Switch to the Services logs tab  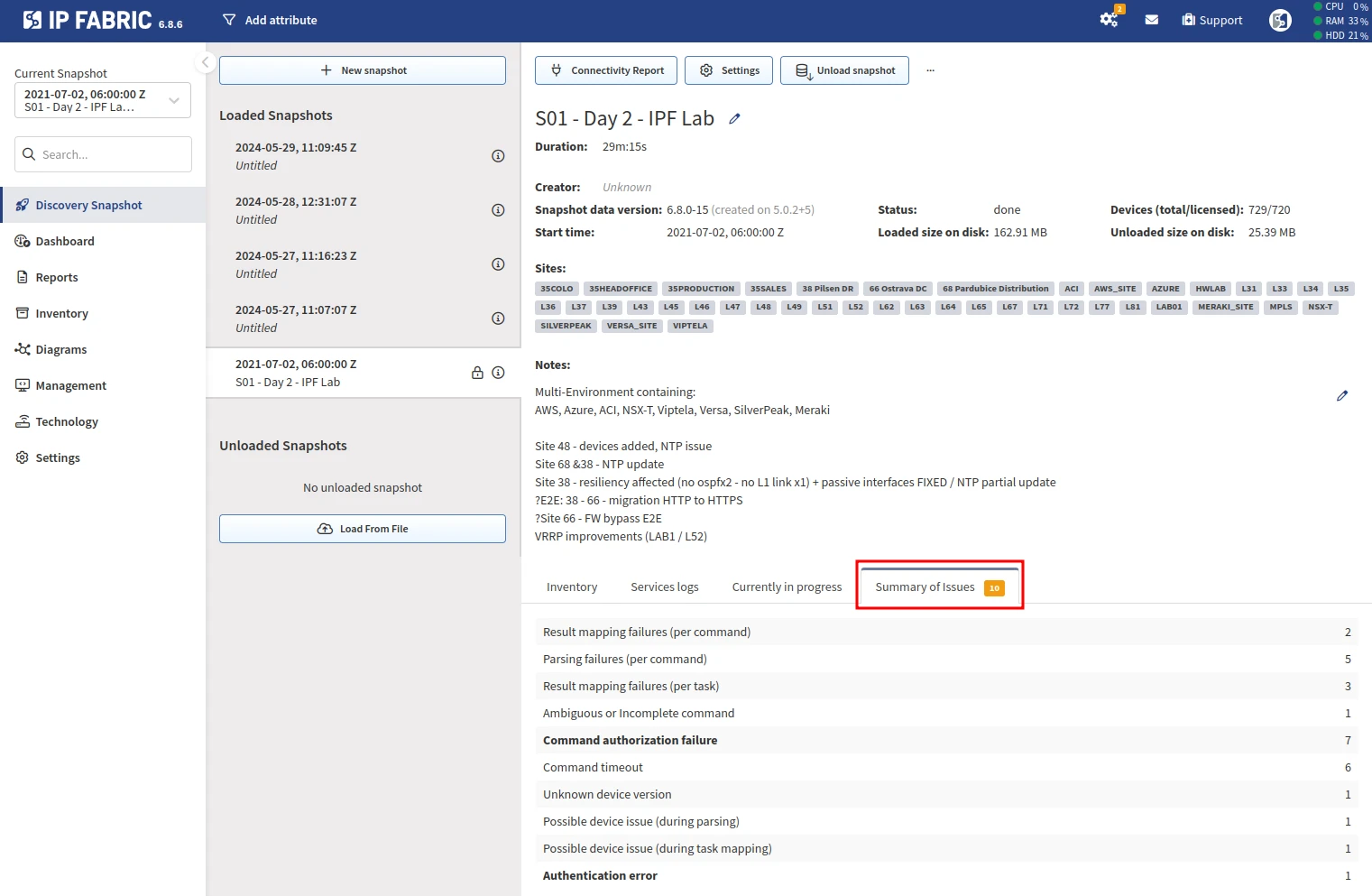point(664,587)
